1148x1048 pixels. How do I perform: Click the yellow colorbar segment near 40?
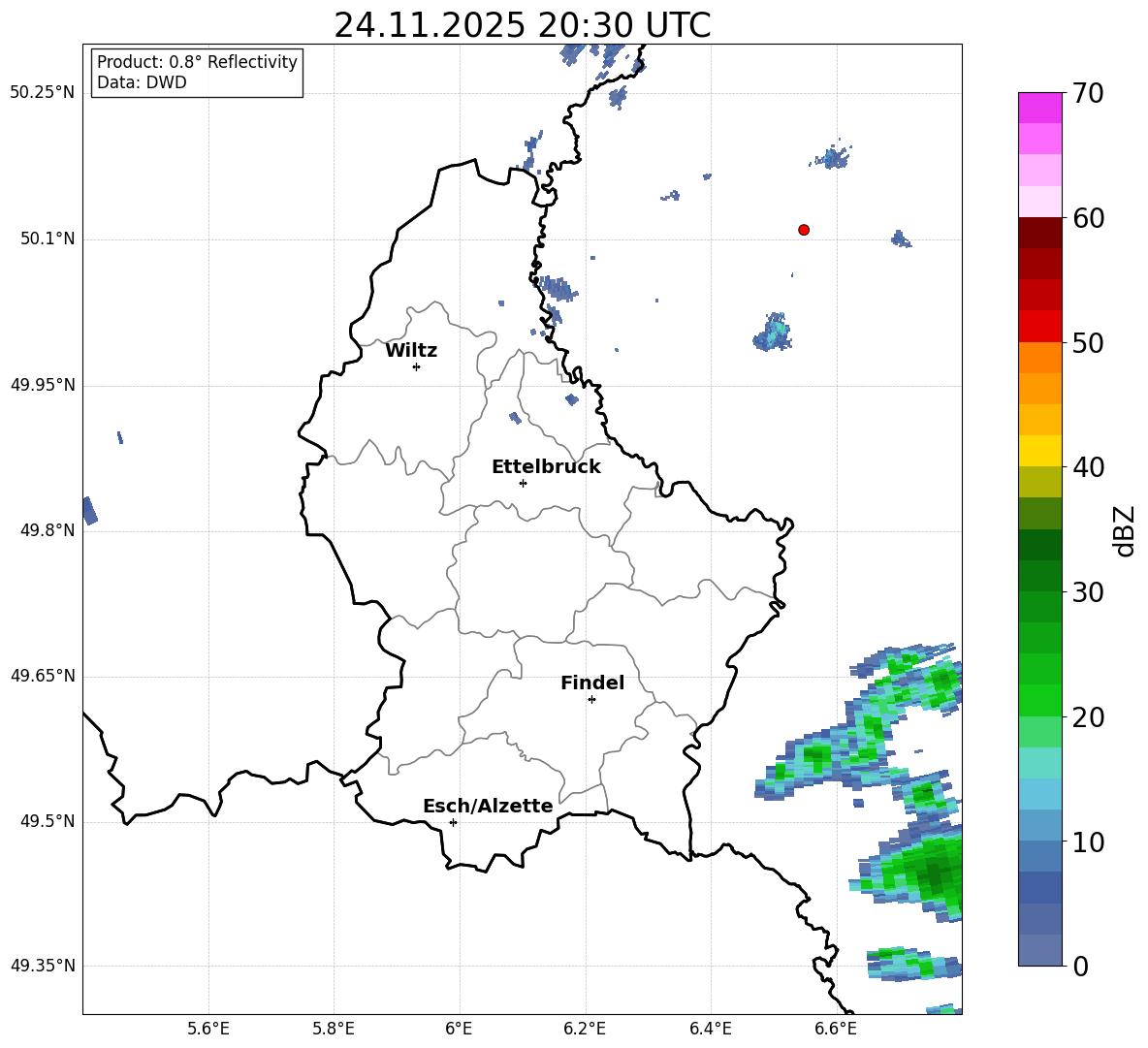1039,451
